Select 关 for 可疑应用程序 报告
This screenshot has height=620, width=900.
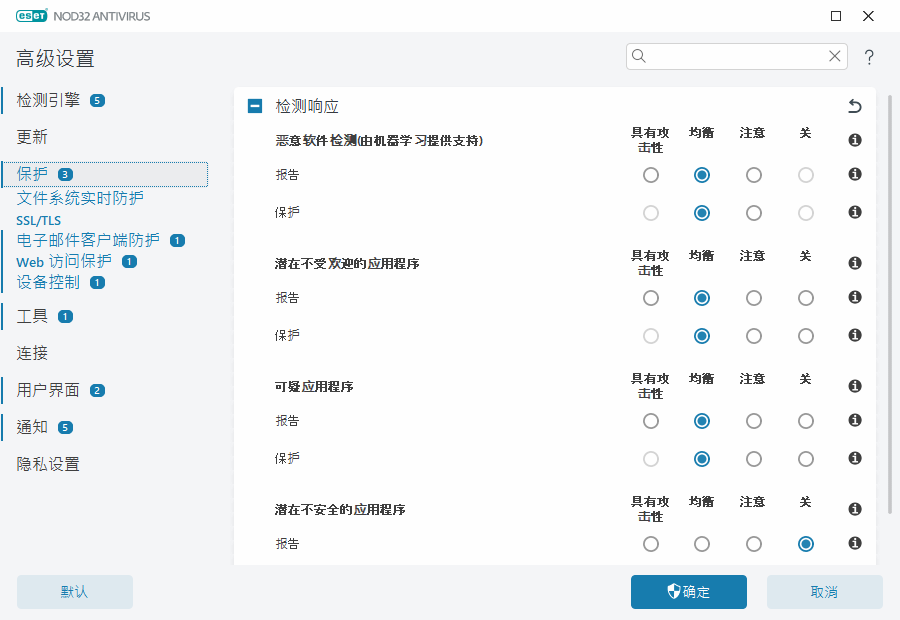click(805, 421)
